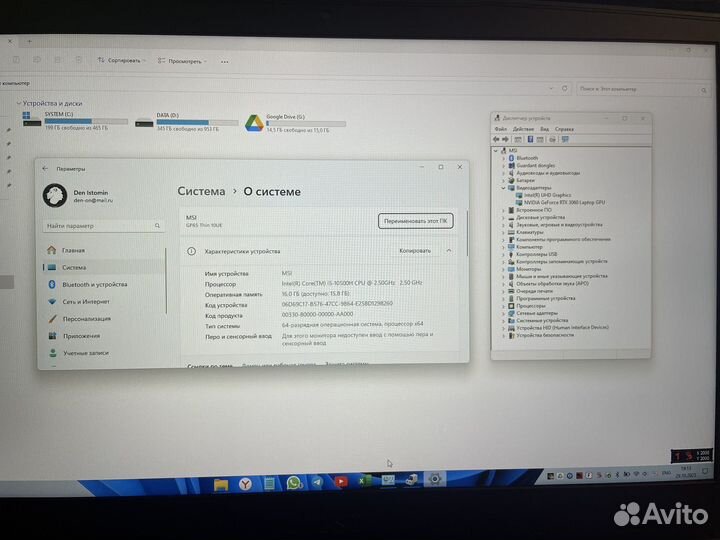Select NVIDIA GeForce RTX 3060 Laptop GPU entry
Image resolution: width=720 pixels, height=540 pixels.
(x=564, y=202)
